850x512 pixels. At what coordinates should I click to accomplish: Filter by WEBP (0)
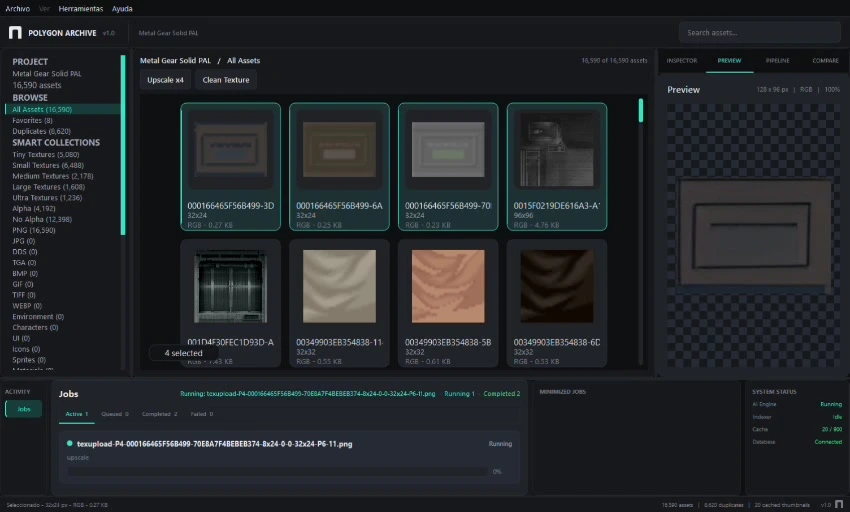point(27,306)
